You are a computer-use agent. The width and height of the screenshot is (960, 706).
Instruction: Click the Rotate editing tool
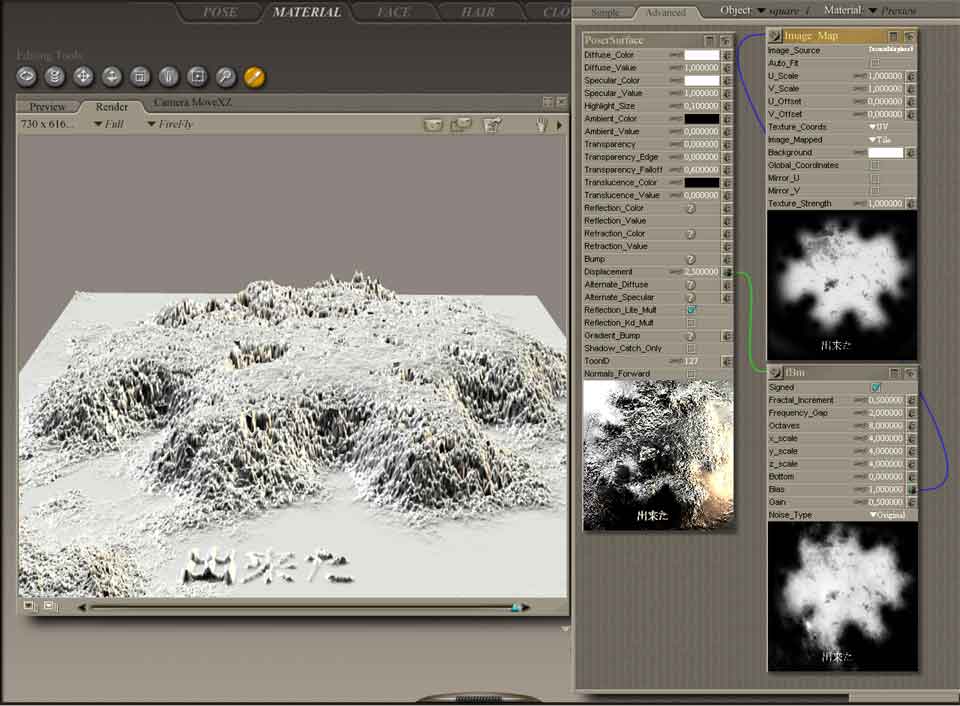coord(27,76)
